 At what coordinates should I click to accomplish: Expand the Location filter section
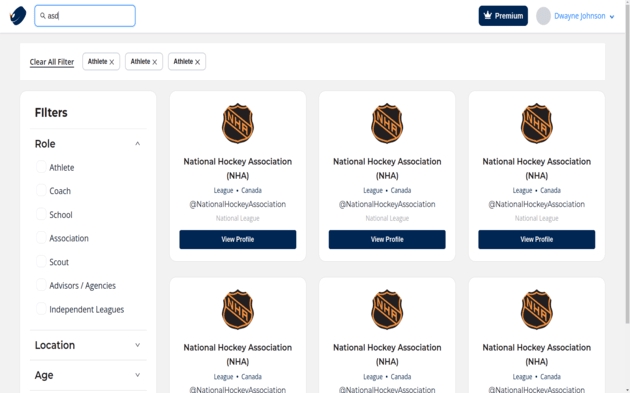point(137,345)
